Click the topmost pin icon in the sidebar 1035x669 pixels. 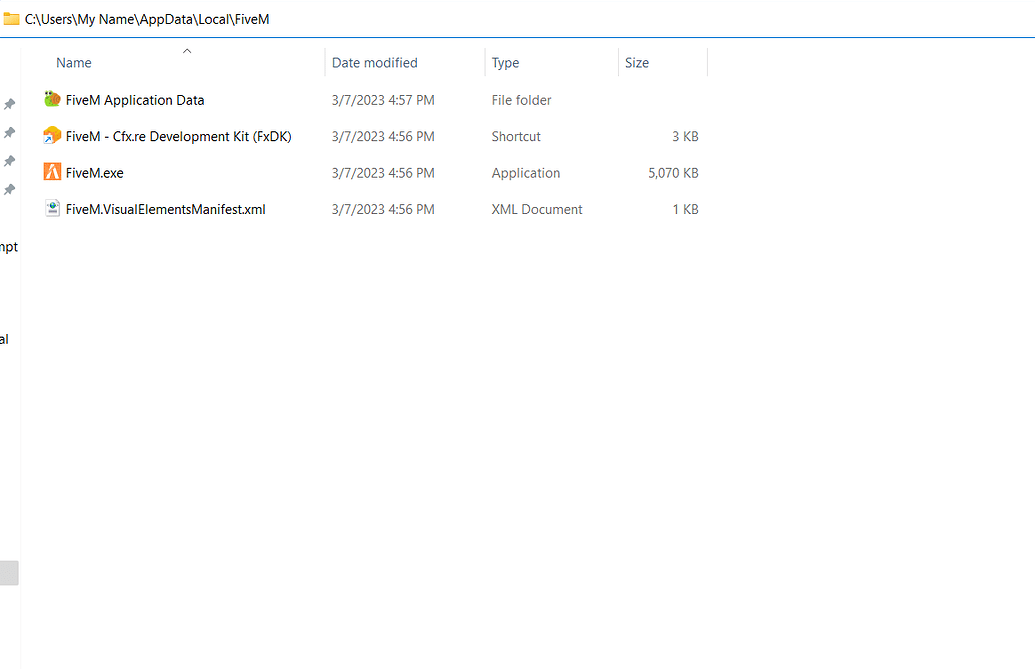pos(9,103)
